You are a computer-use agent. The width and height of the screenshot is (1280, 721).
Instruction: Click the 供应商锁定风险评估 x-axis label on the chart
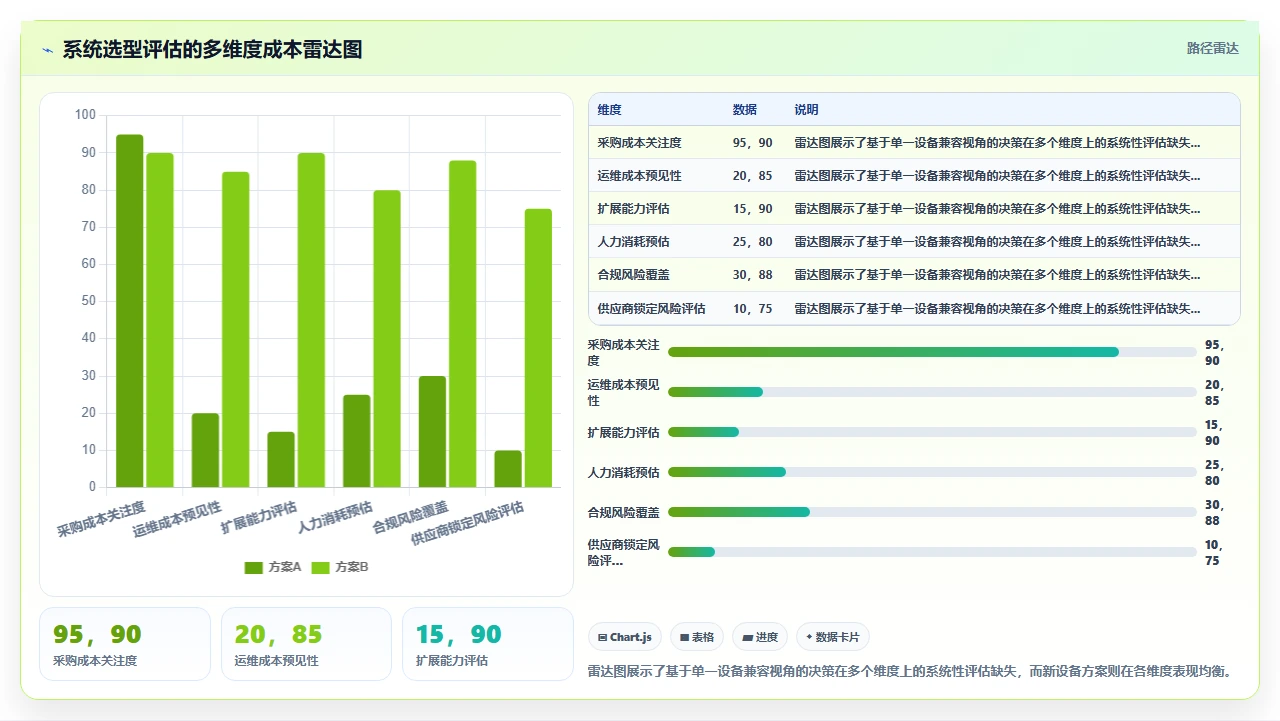click(468, 523)
